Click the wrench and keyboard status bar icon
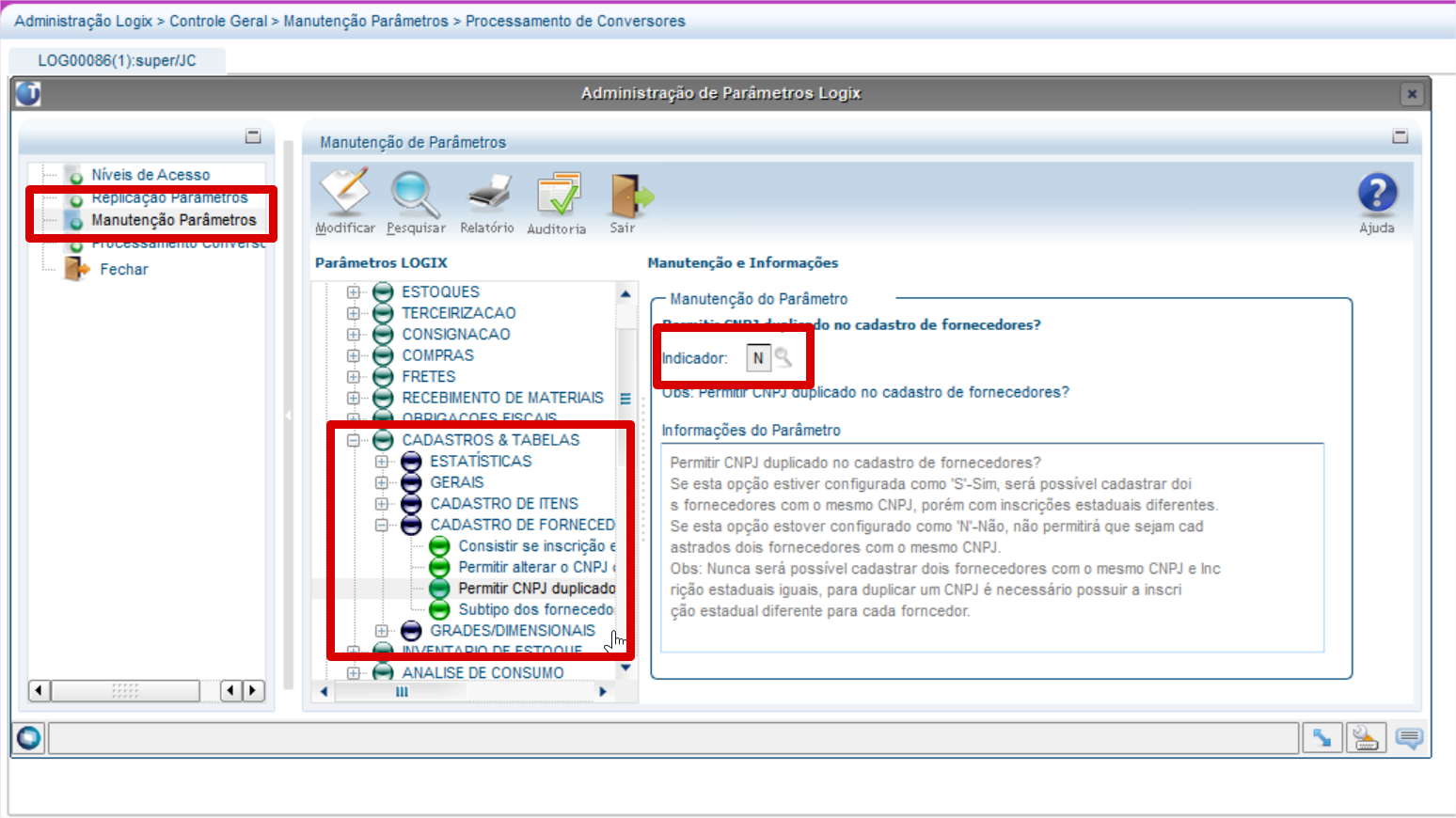 [x=1365, y=738]
